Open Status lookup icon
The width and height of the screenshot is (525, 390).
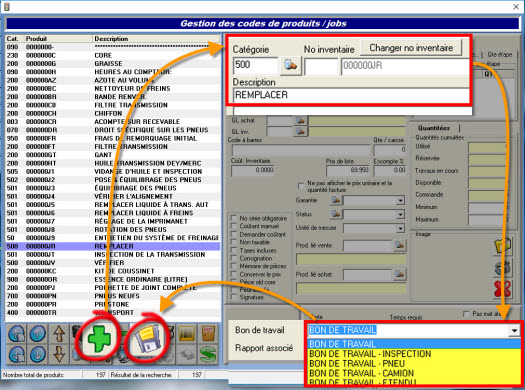[x=336, y=214]
